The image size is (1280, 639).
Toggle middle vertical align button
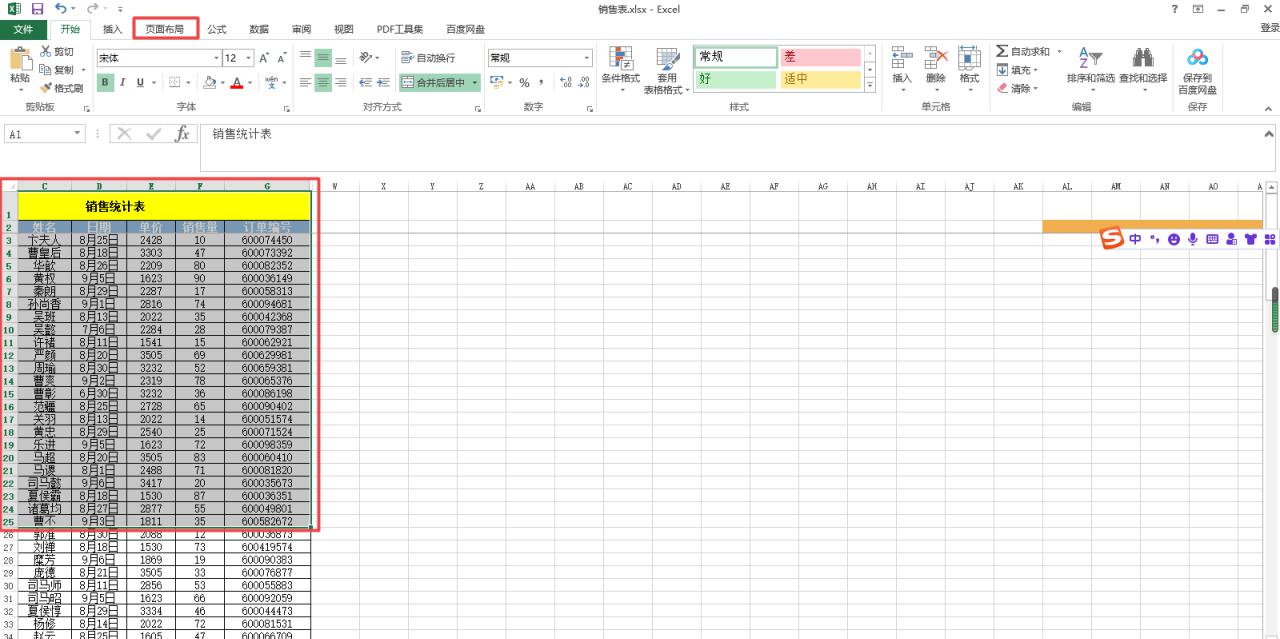[x=323, y=58]
